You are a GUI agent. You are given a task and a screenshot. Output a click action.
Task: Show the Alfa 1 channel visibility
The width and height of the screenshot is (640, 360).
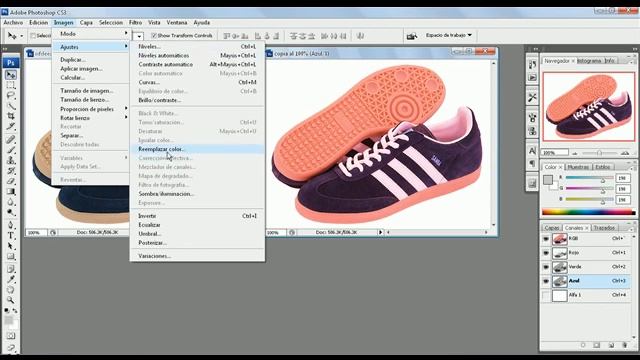(546, 295)
